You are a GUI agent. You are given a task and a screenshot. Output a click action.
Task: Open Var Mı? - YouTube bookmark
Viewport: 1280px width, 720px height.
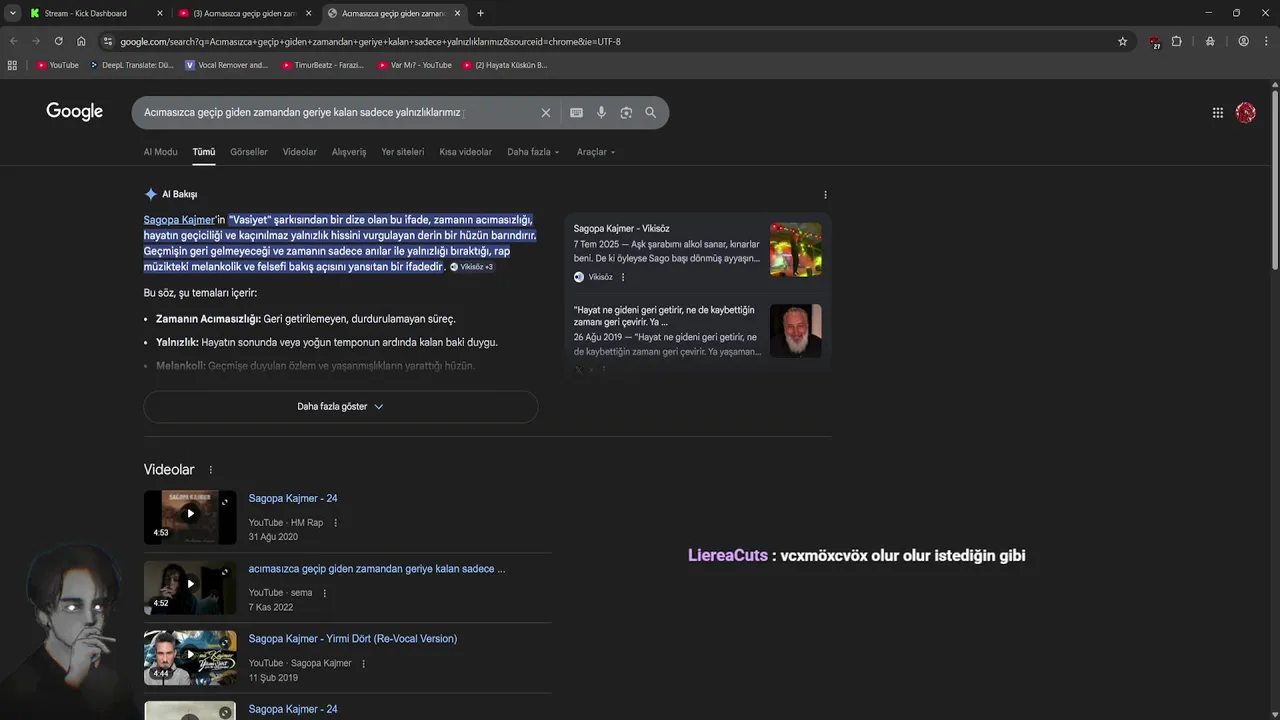click(x=415, y=65)
